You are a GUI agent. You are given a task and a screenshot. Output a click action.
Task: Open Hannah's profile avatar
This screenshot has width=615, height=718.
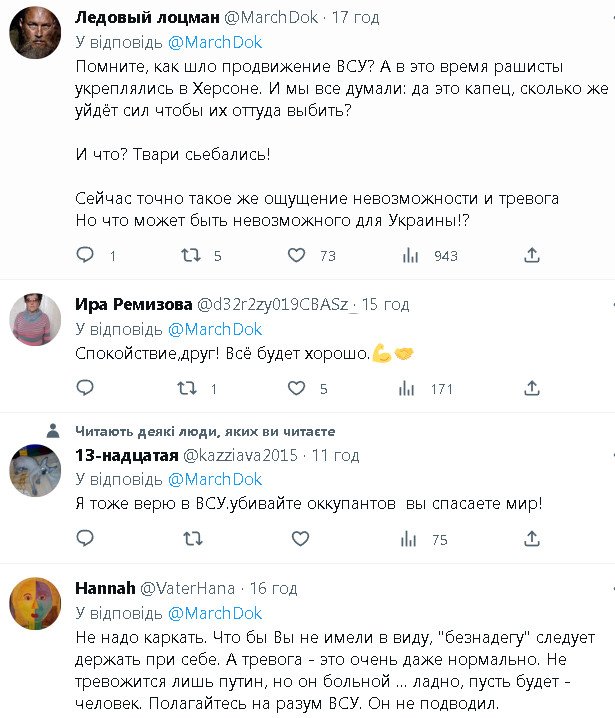click(36, 603)
